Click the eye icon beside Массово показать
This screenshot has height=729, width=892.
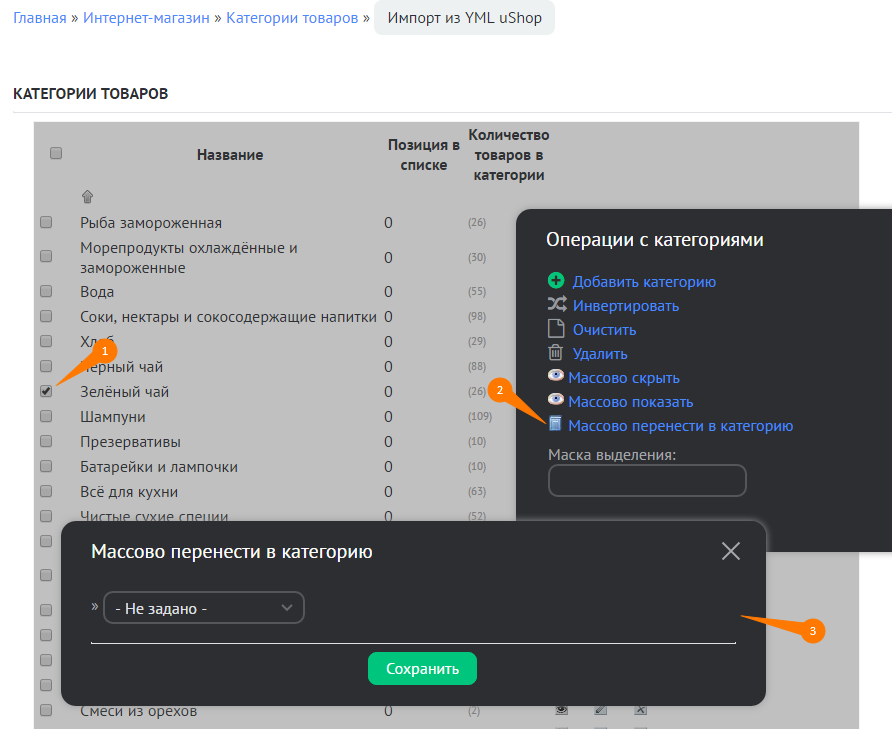556,401
